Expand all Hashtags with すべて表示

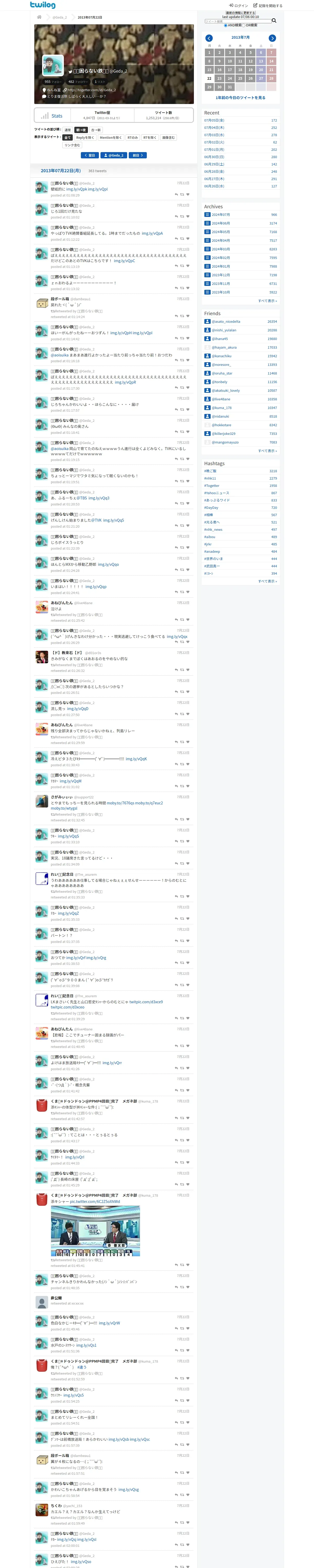(267, 581)
